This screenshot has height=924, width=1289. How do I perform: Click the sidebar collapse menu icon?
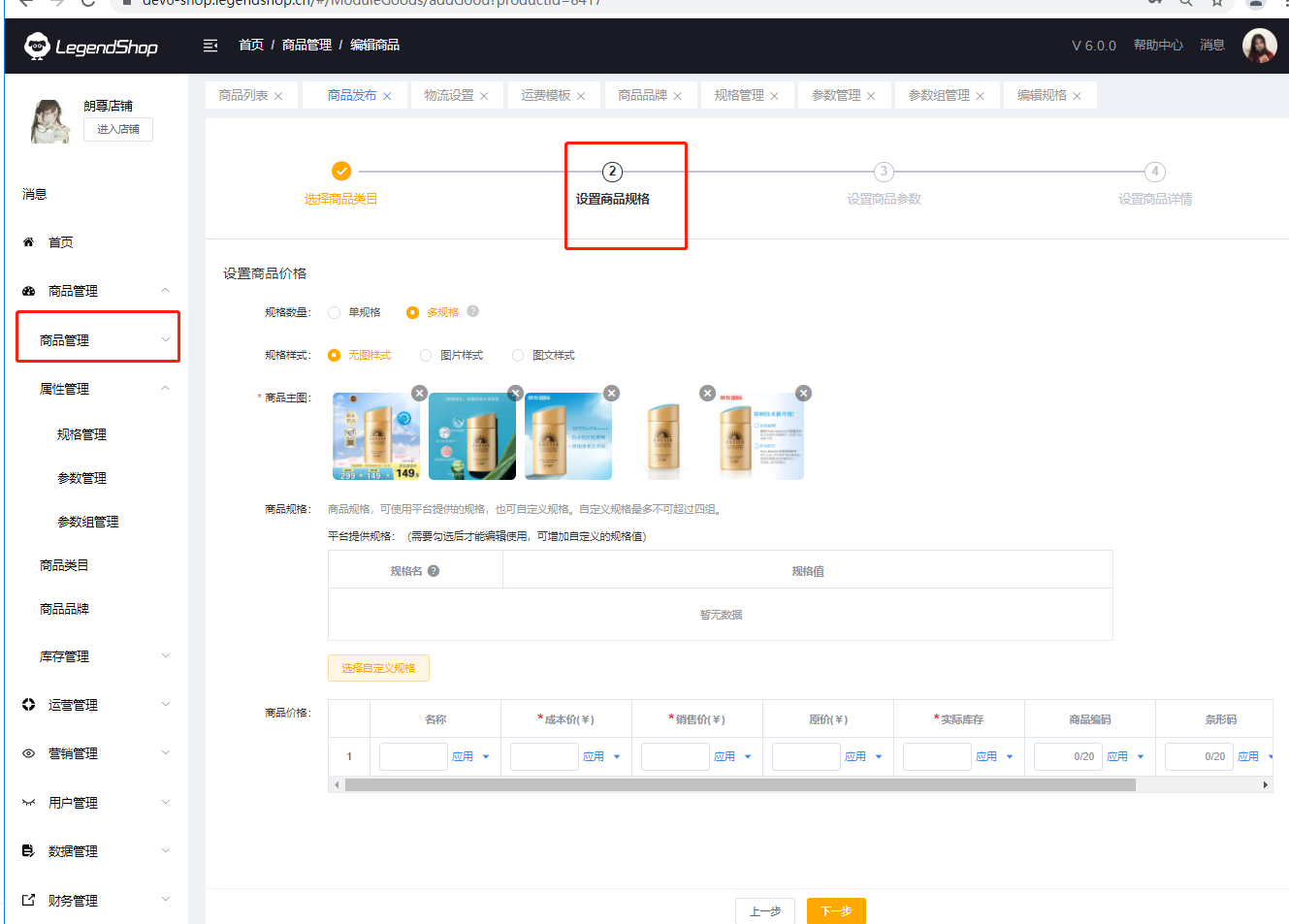(210, 46)
